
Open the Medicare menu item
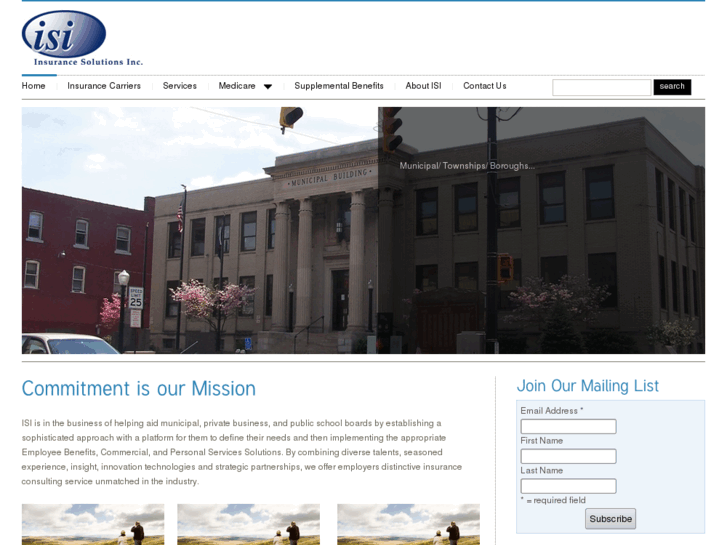(237, 86)
